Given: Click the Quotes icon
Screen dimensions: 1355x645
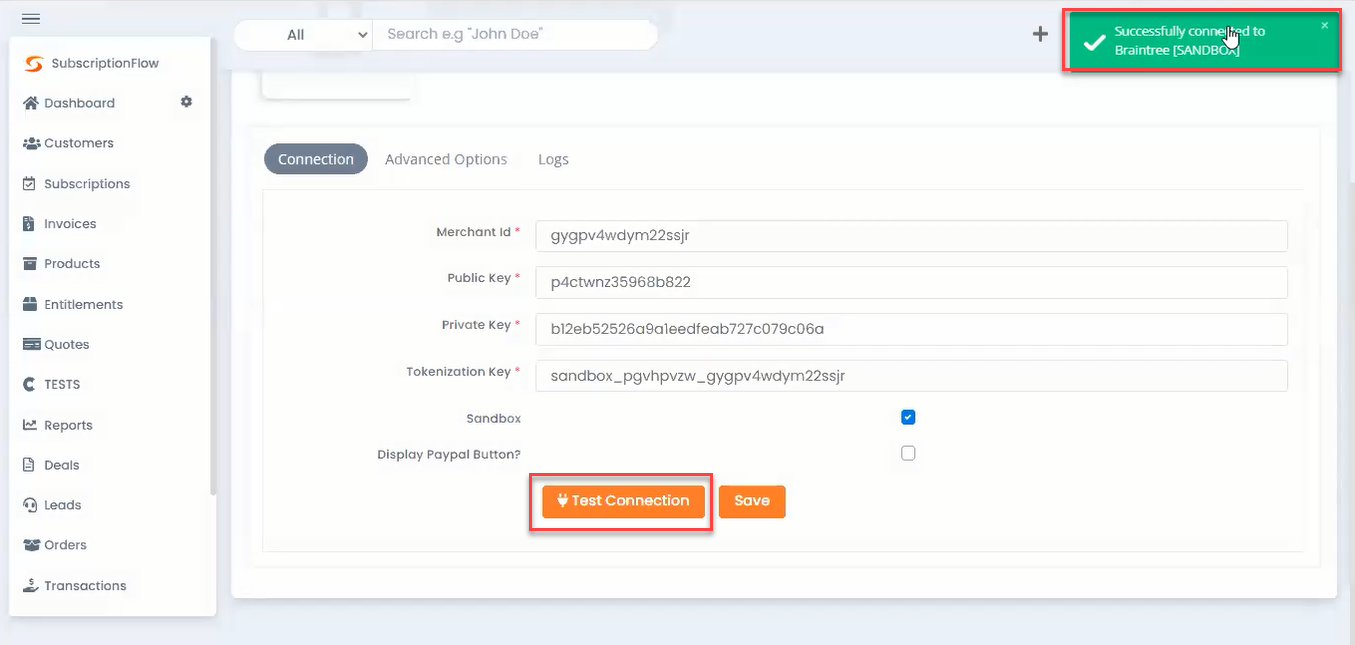Looking at the screenshot, I should coord(31,344).
